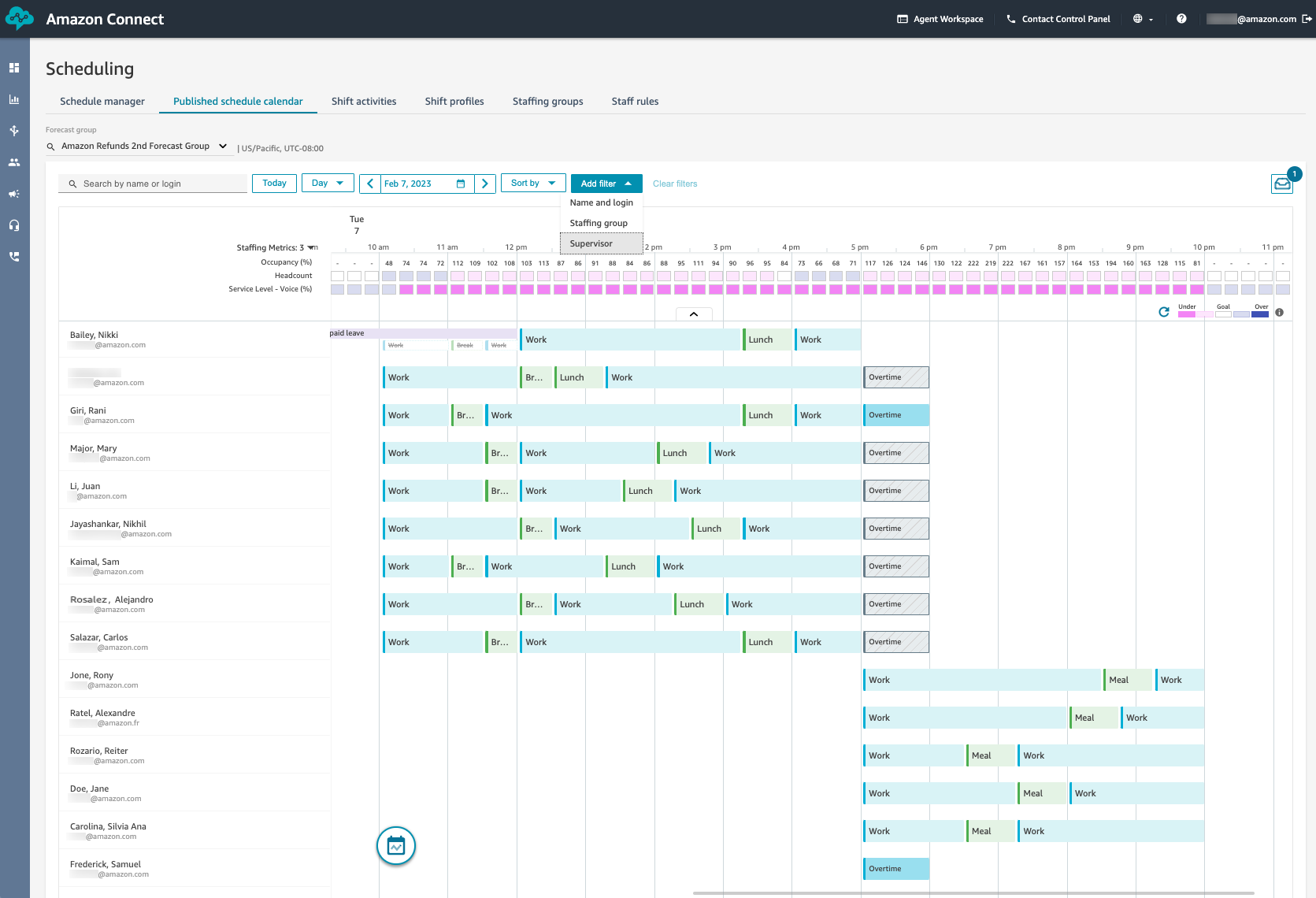Go to next day with right arrow
The height and width of the screenshot is (898, 1316).
point(485,184)
